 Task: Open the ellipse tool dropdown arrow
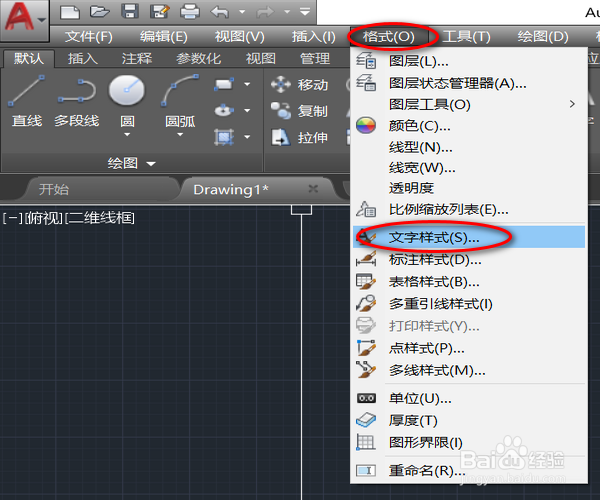247,110
